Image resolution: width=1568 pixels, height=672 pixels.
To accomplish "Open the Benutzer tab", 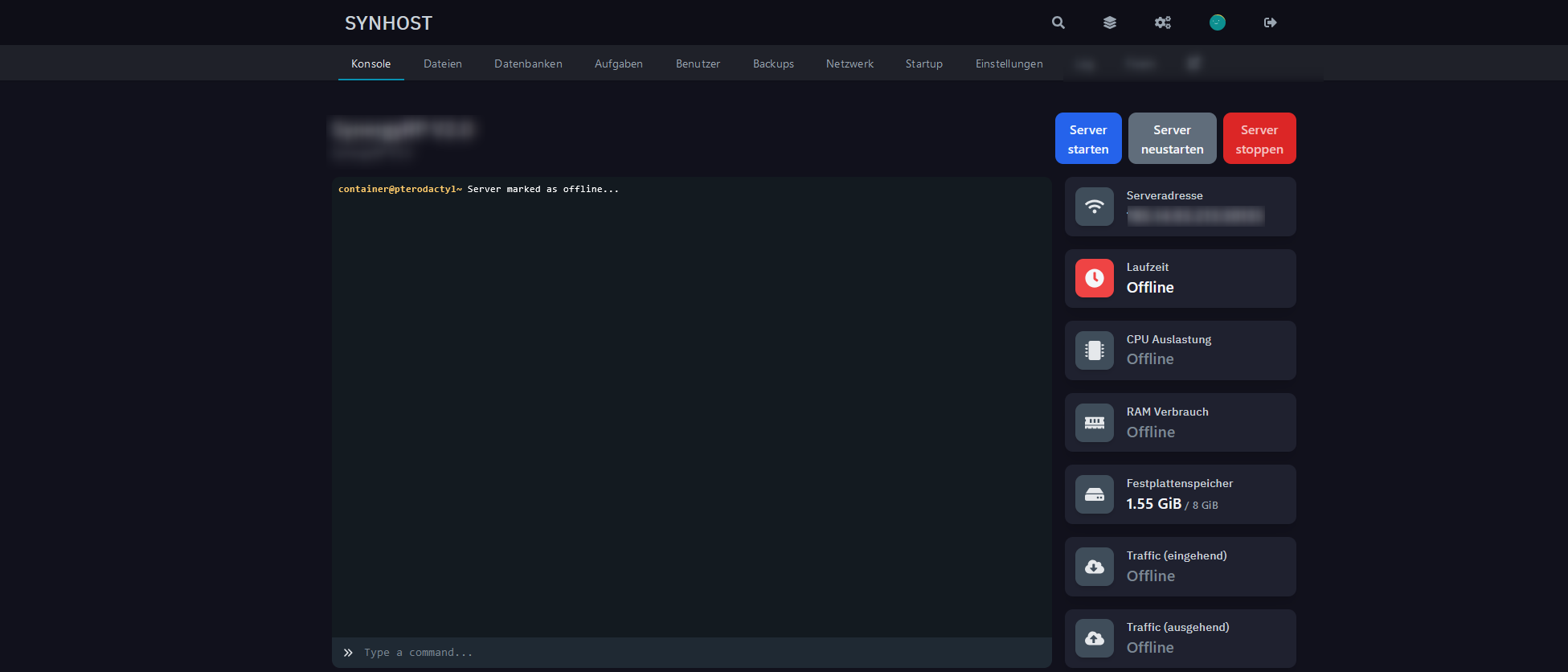I will pyautogui.click(x=698, y=64).
